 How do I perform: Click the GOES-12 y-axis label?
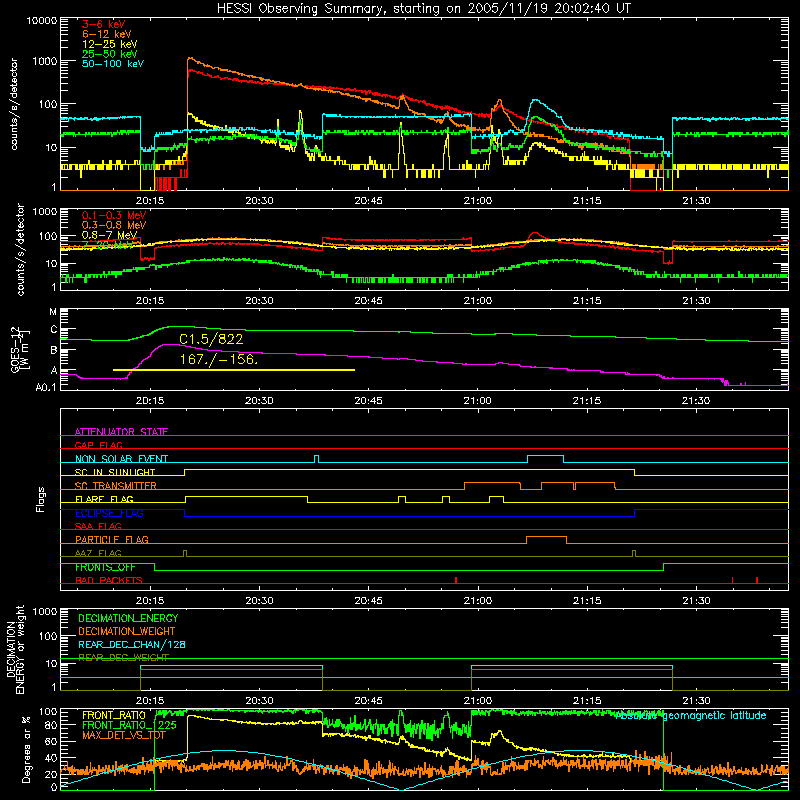(20, 349)
